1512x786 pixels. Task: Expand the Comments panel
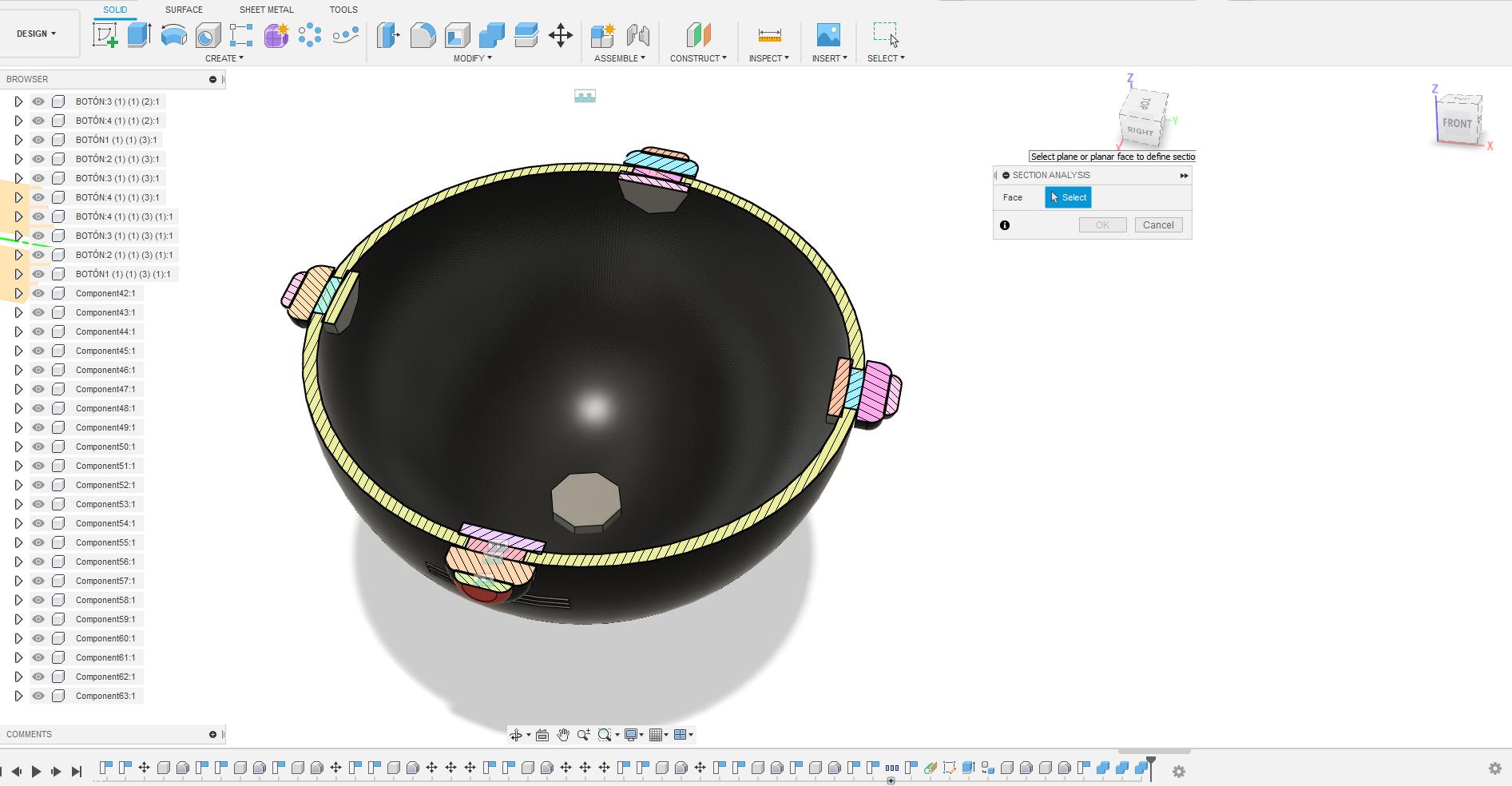(x=212, y=734)
